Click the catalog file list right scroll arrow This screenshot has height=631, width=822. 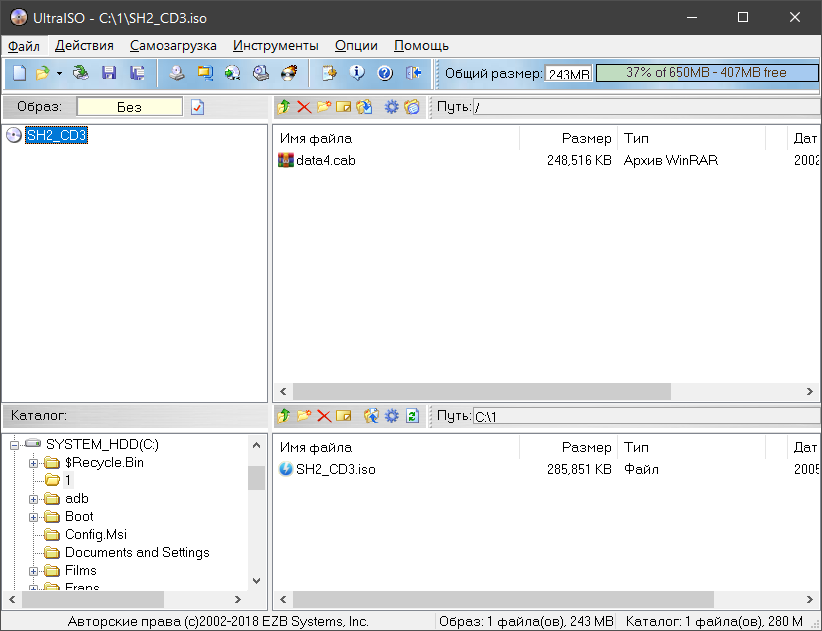[x=809, y=599]
